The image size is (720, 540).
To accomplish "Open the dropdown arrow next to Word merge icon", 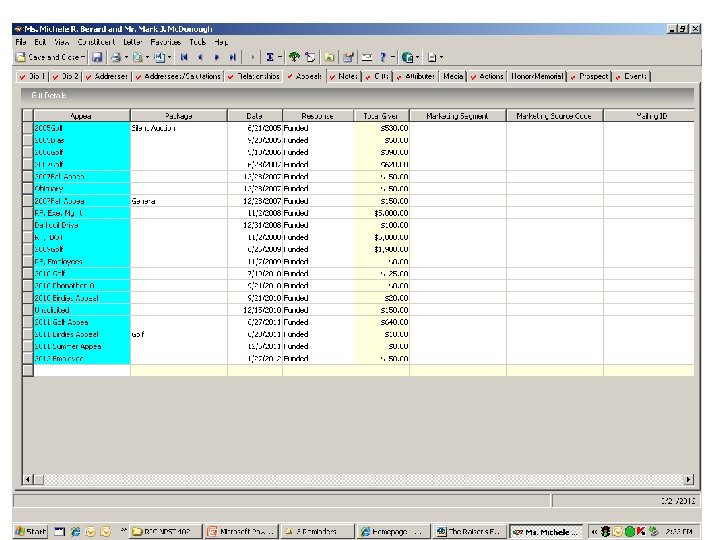I will 169,57.
